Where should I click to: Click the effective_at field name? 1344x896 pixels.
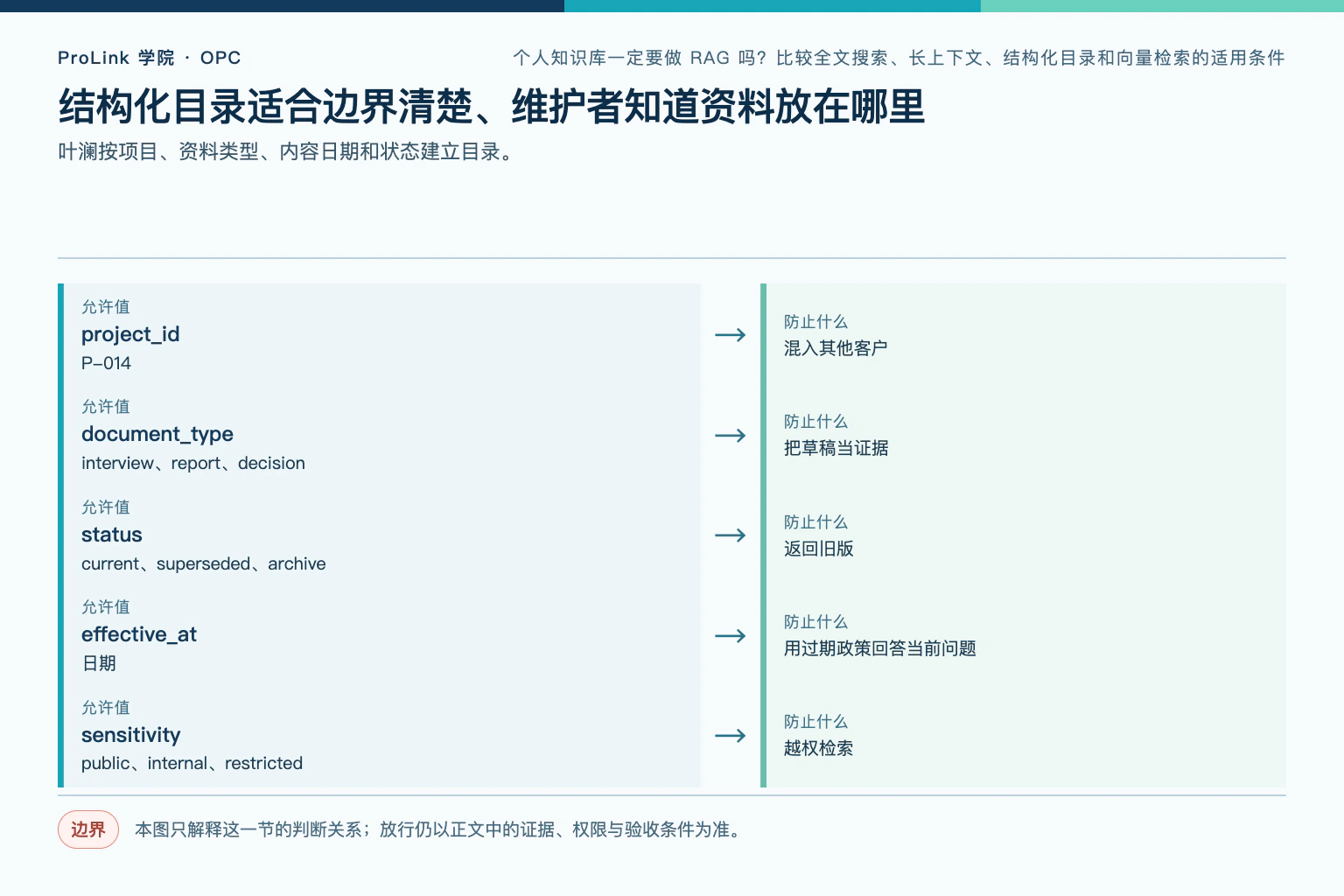[139, 634]
